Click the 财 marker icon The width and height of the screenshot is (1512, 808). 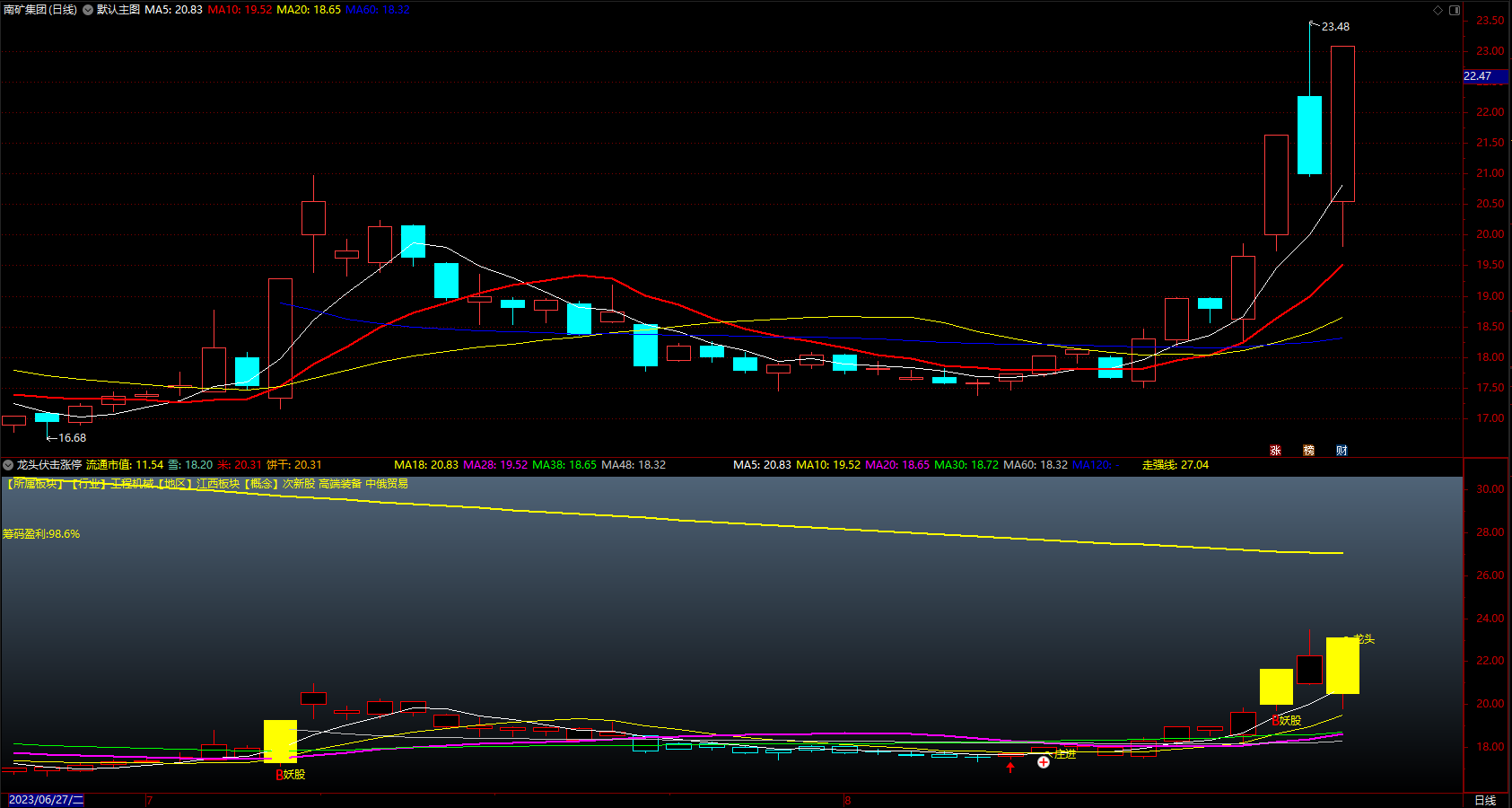click(x=1342, y=451)
